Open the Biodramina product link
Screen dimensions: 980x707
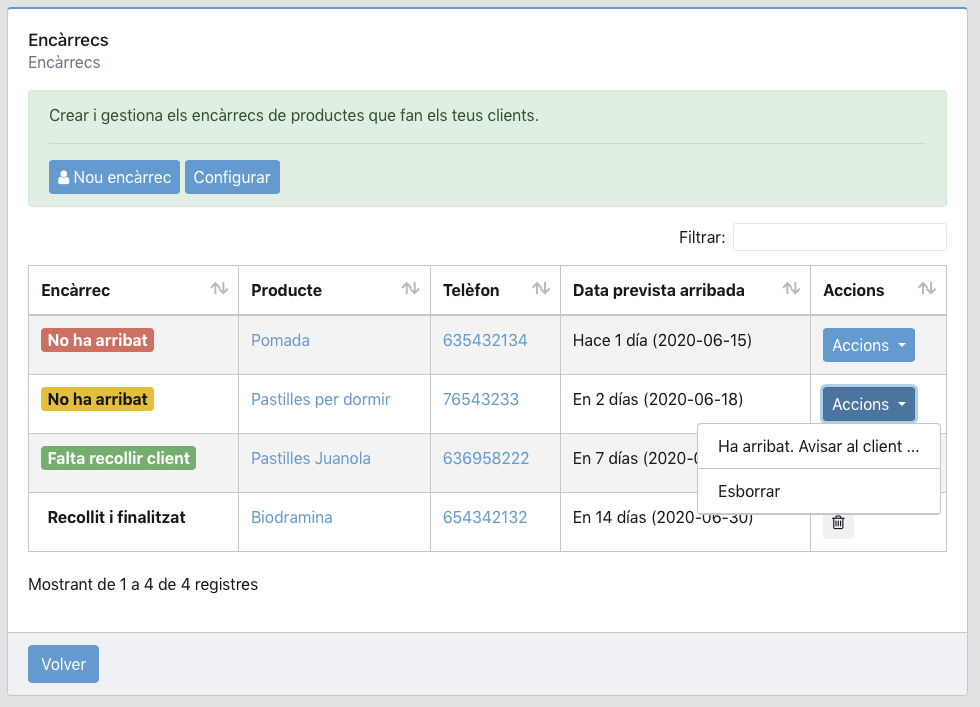point(291,517)
